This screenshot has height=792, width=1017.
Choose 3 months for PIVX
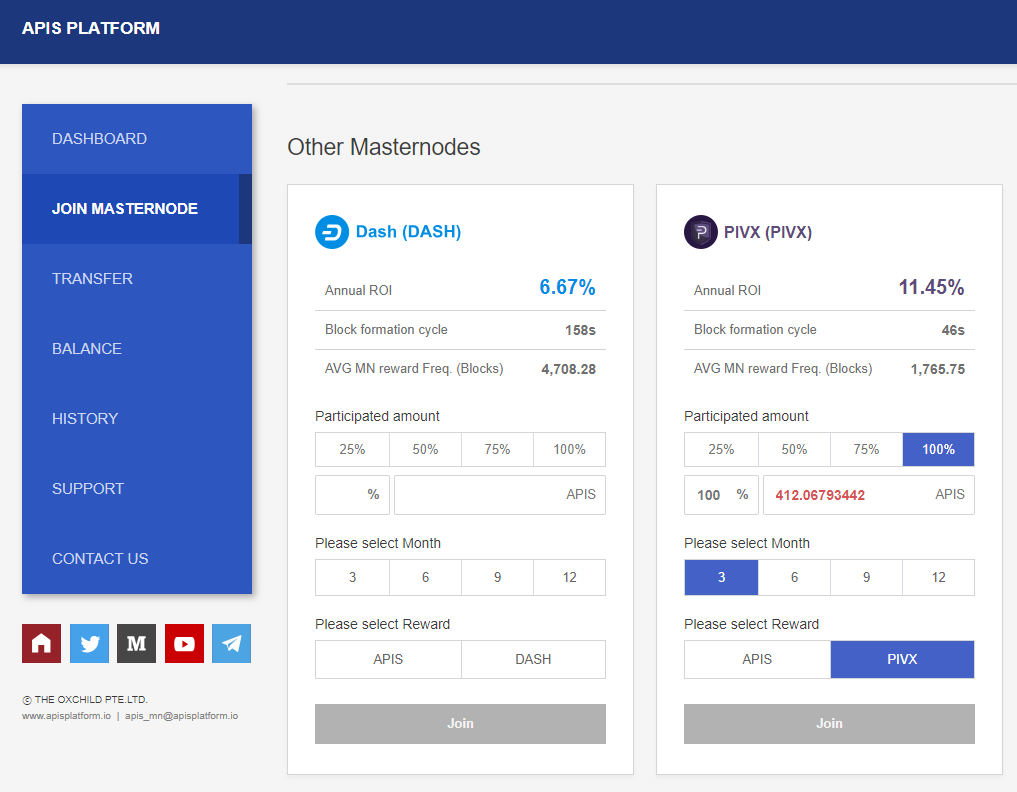tap(721, 577)
